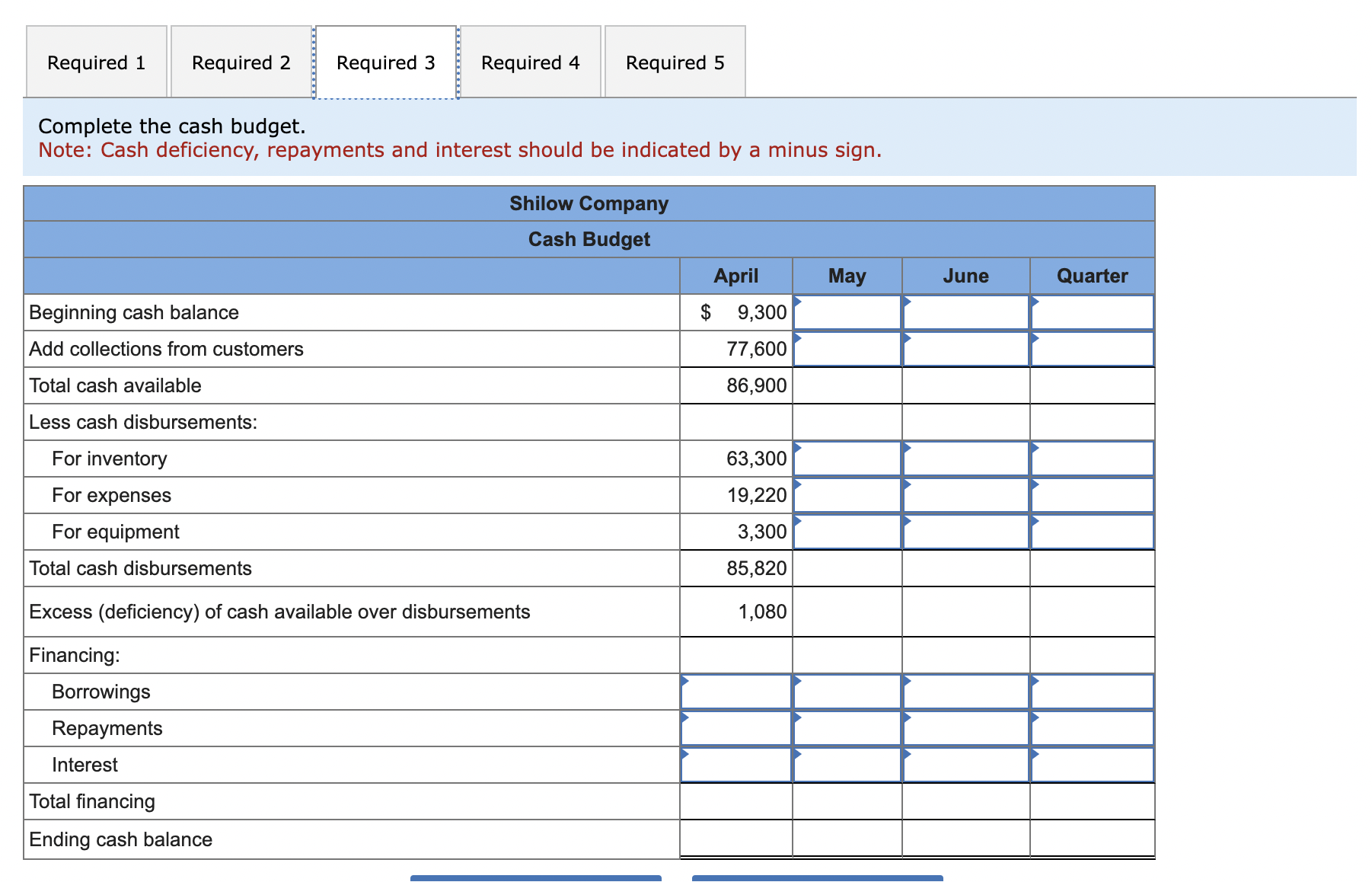Screen dimensions: 1372x882
Task: Click June Borrowings input cell
Action: [x=966, y=692]
